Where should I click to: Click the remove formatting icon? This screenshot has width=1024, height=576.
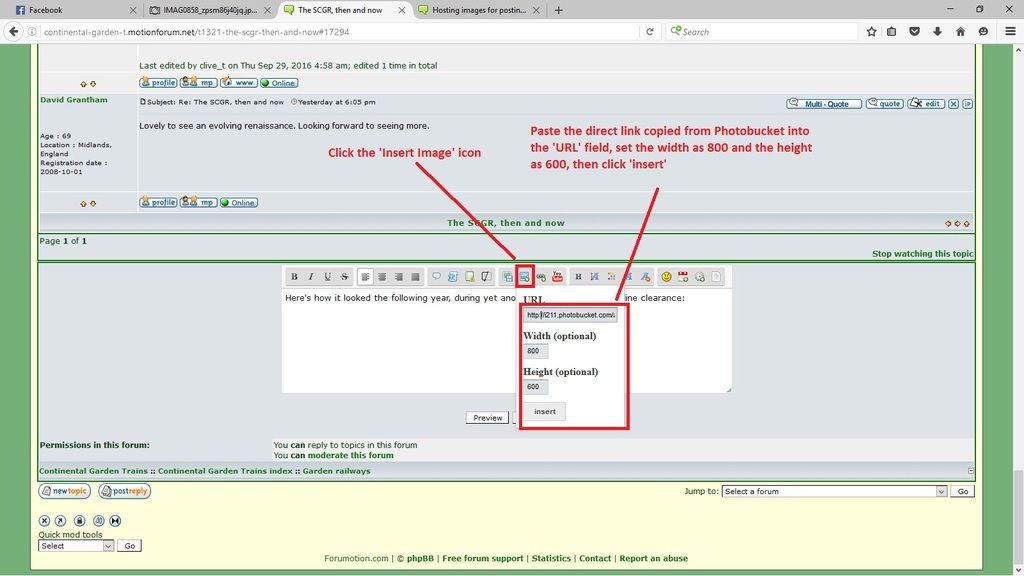(x=645, y=277)
